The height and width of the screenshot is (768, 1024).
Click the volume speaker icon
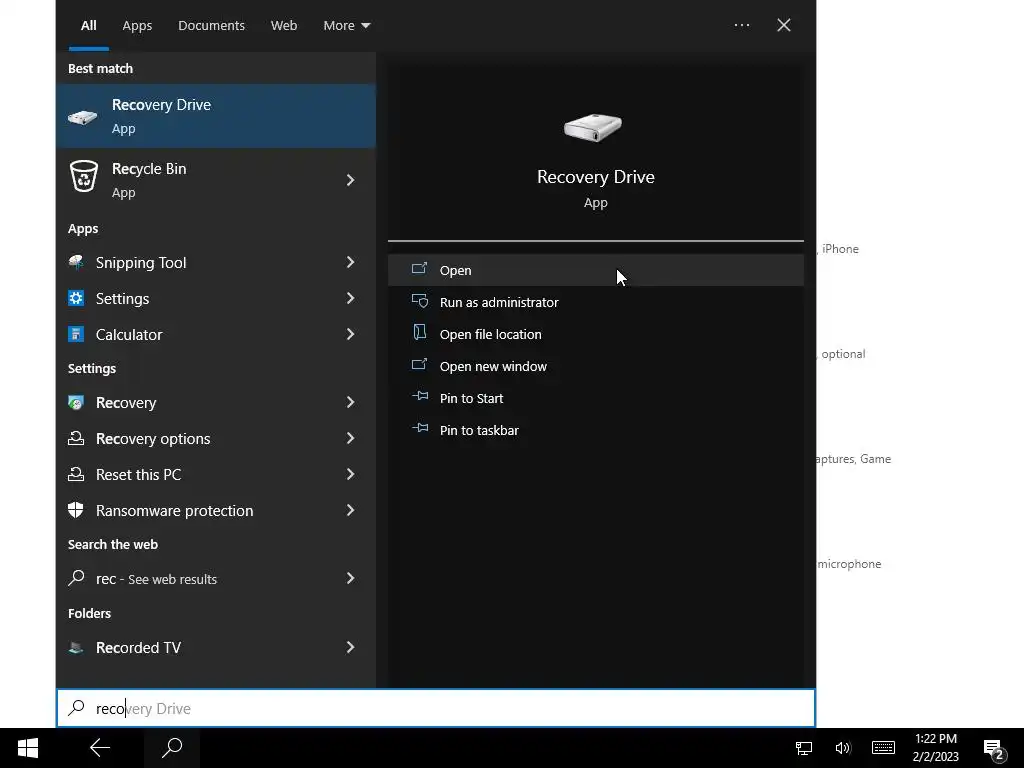(x=842, y=748)
